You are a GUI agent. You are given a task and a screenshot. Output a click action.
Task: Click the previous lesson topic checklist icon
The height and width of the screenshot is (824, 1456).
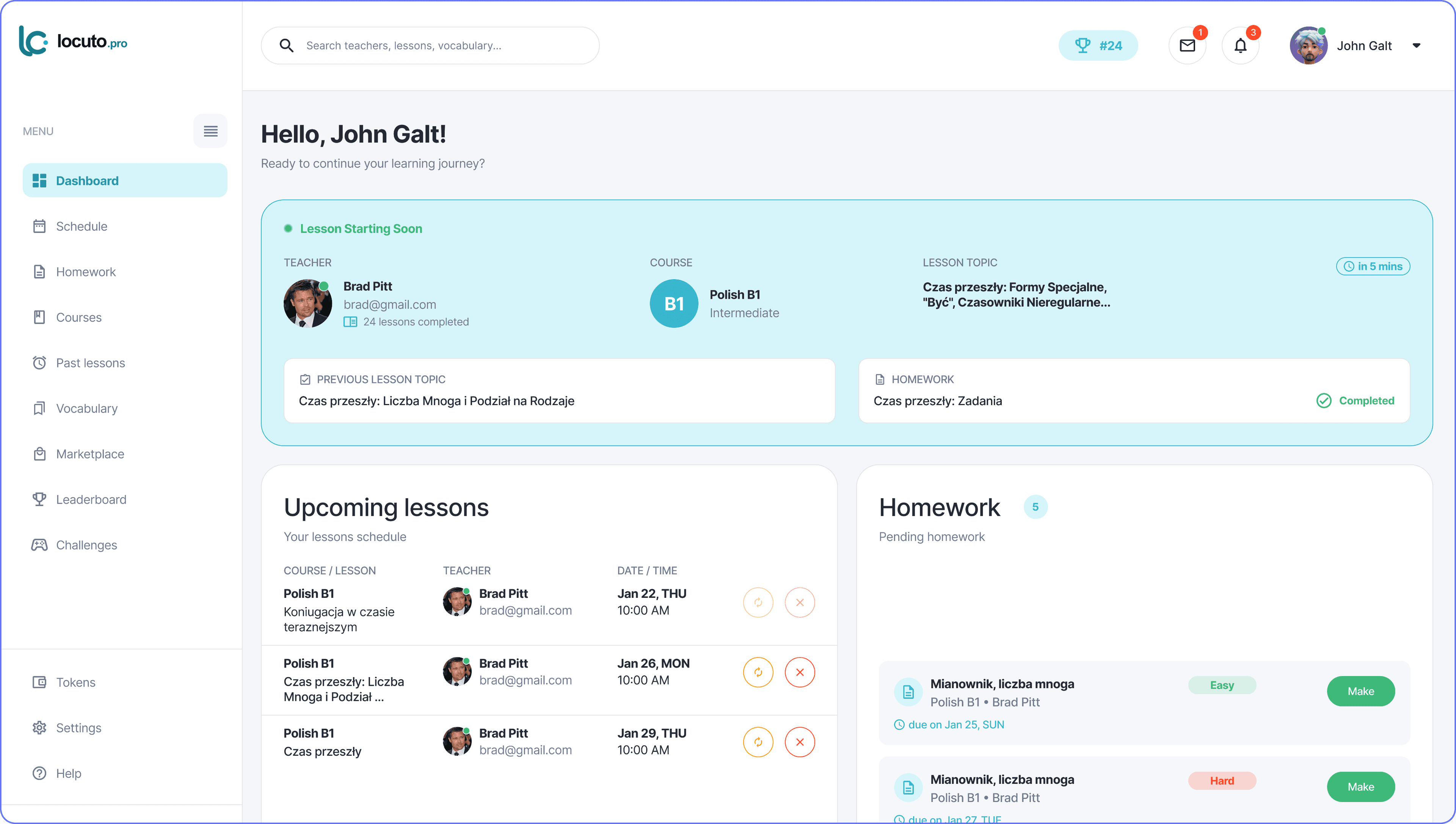305,380
